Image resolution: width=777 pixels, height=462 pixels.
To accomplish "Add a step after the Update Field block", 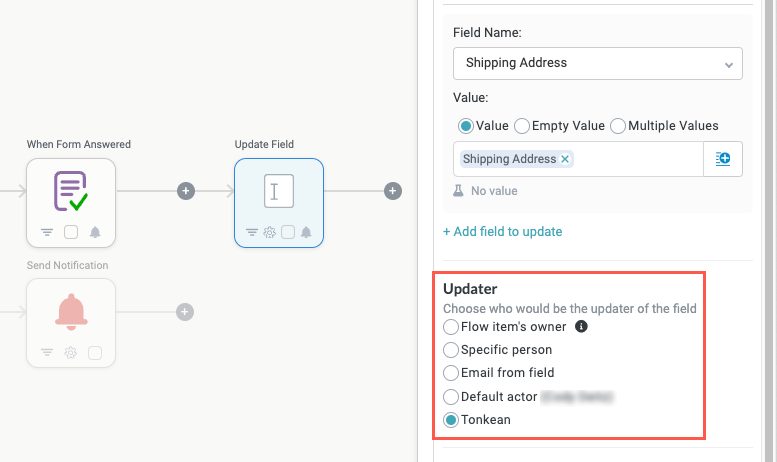I will click(x=392, y=191).
